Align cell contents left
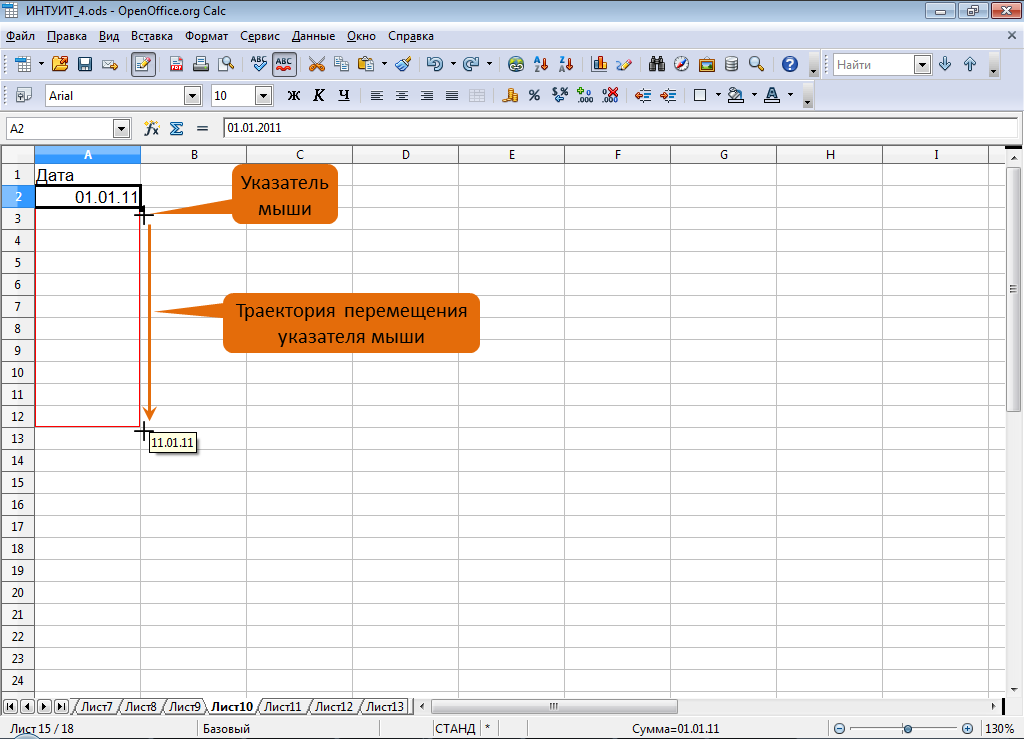 tap(377, 95)
